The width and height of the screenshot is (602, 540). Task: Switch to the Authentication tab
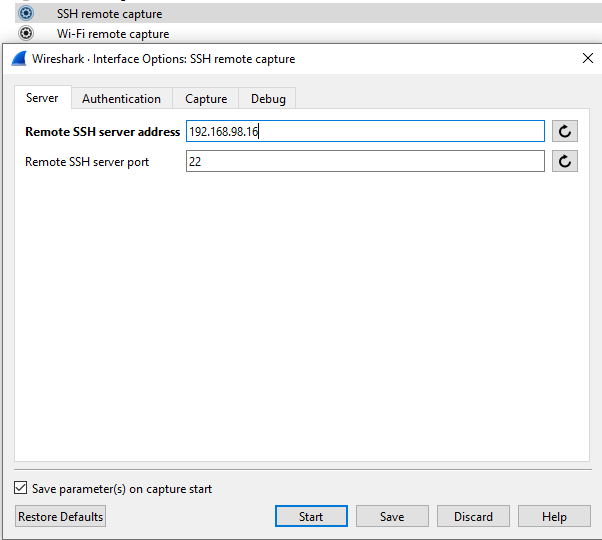[121, 99]
